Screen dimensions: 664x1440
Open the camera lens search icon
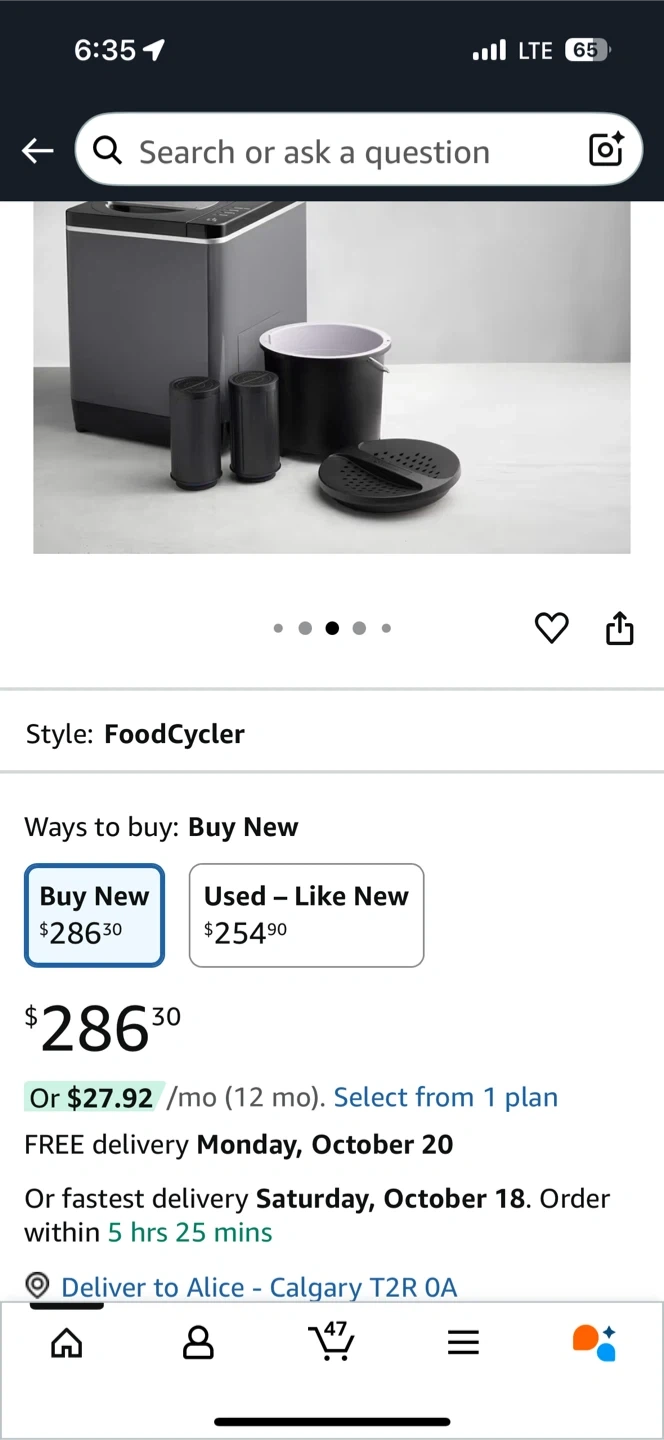606,150
